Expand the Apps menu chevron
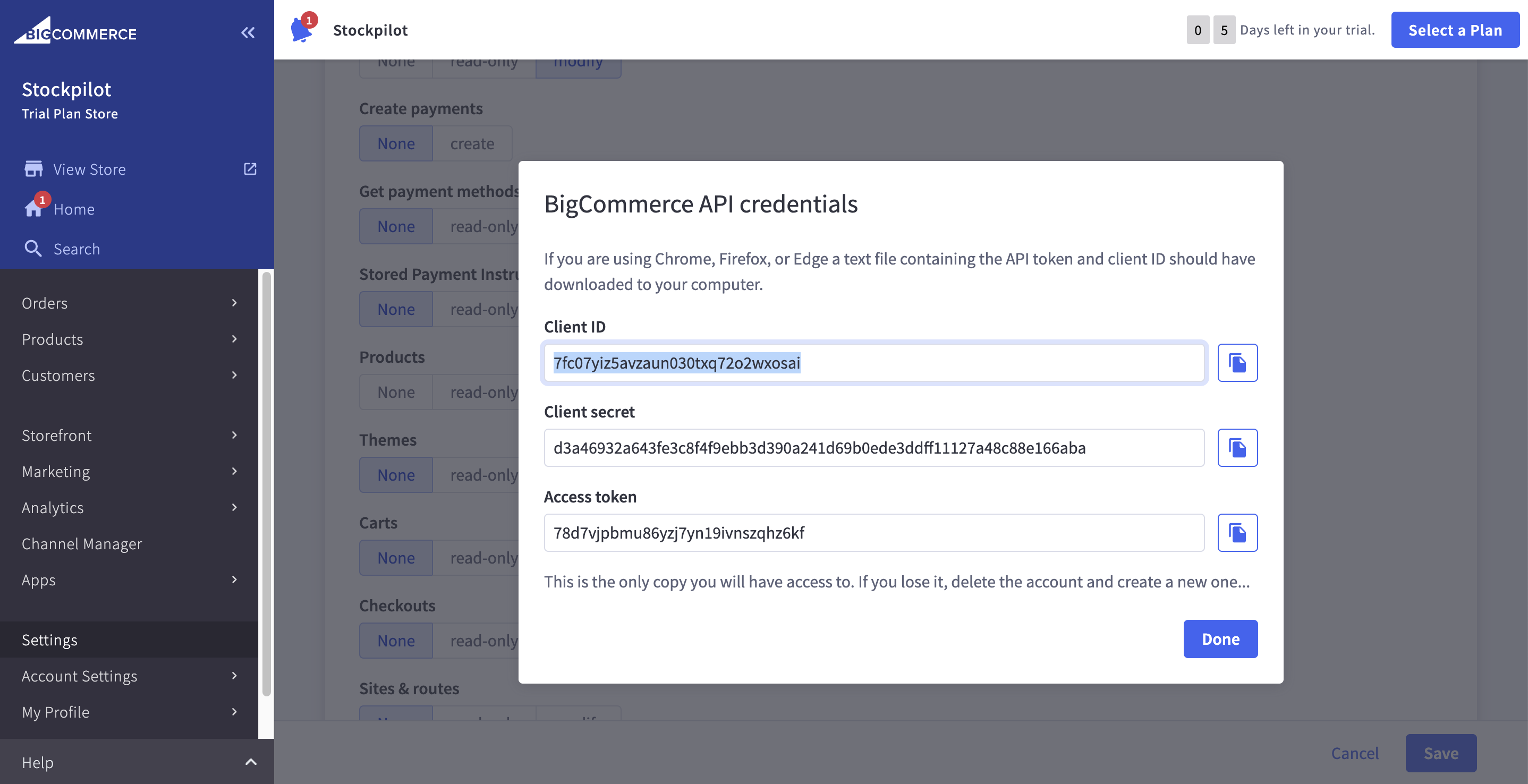1528x784 pixels. pyautogui.click(x=234, y=580)
